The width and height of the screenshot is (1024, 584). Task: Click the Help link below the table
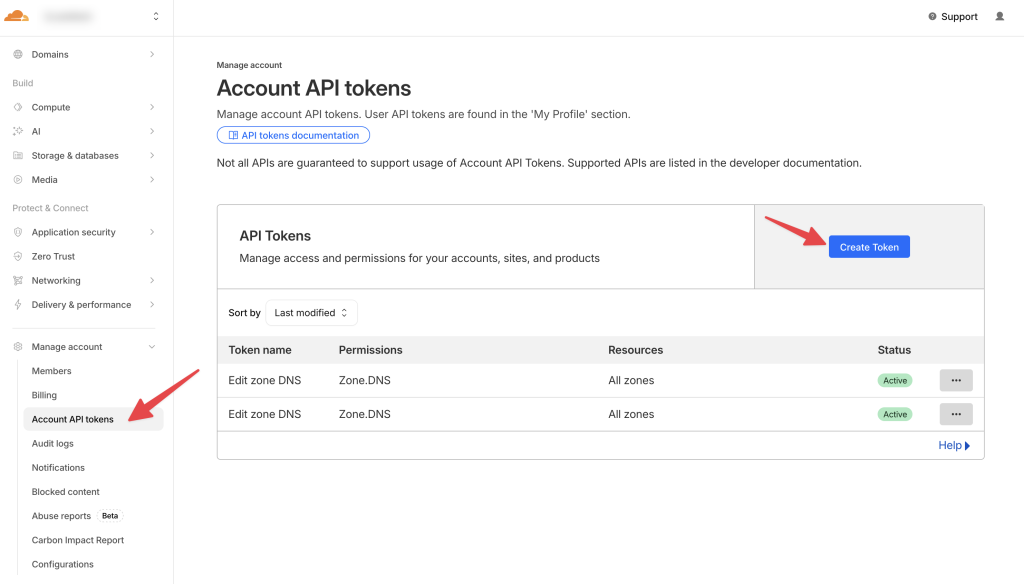click(x=954, y=446)
